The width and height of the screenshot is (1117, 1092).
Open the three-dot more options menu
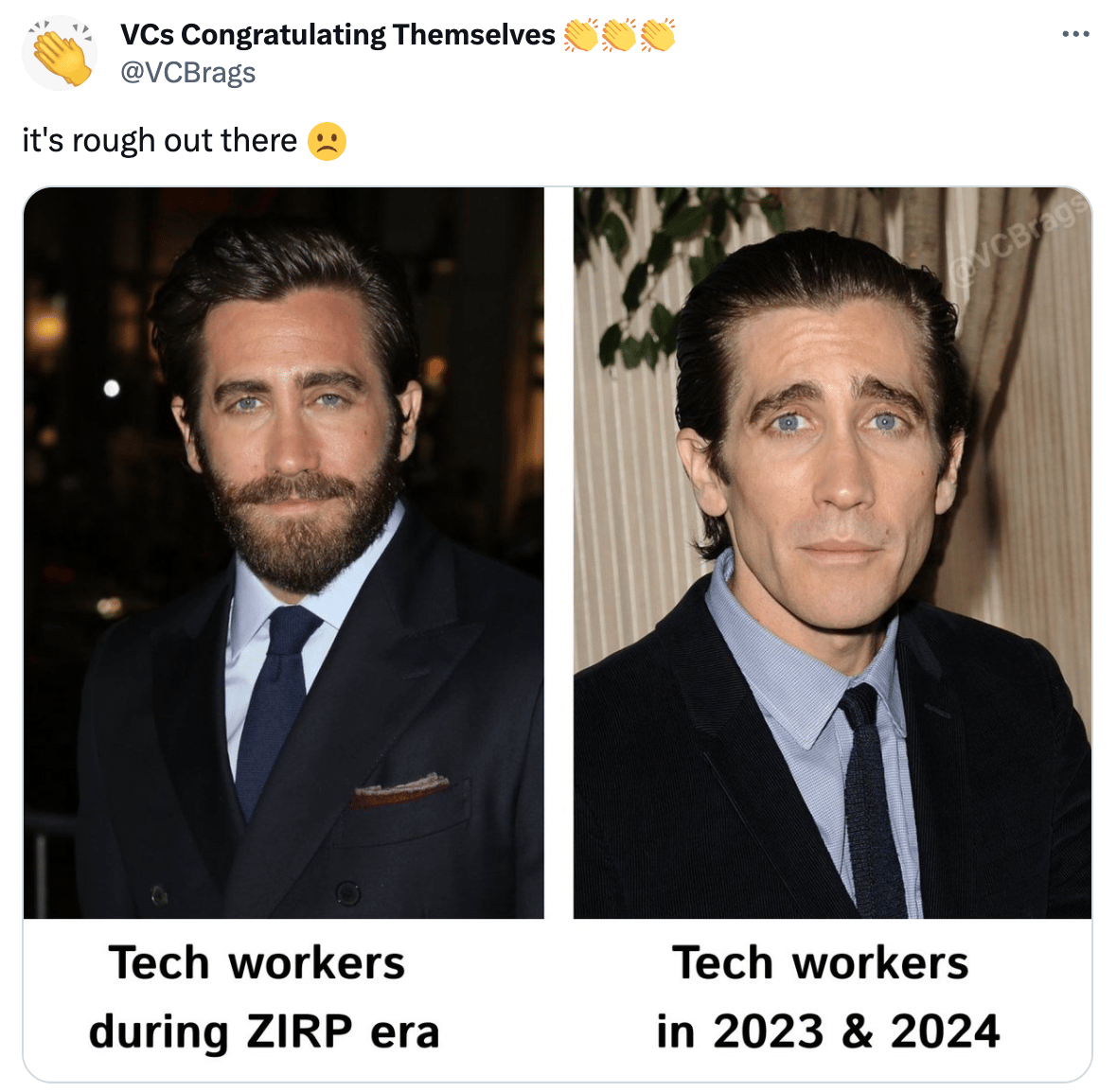point(1075,34)
